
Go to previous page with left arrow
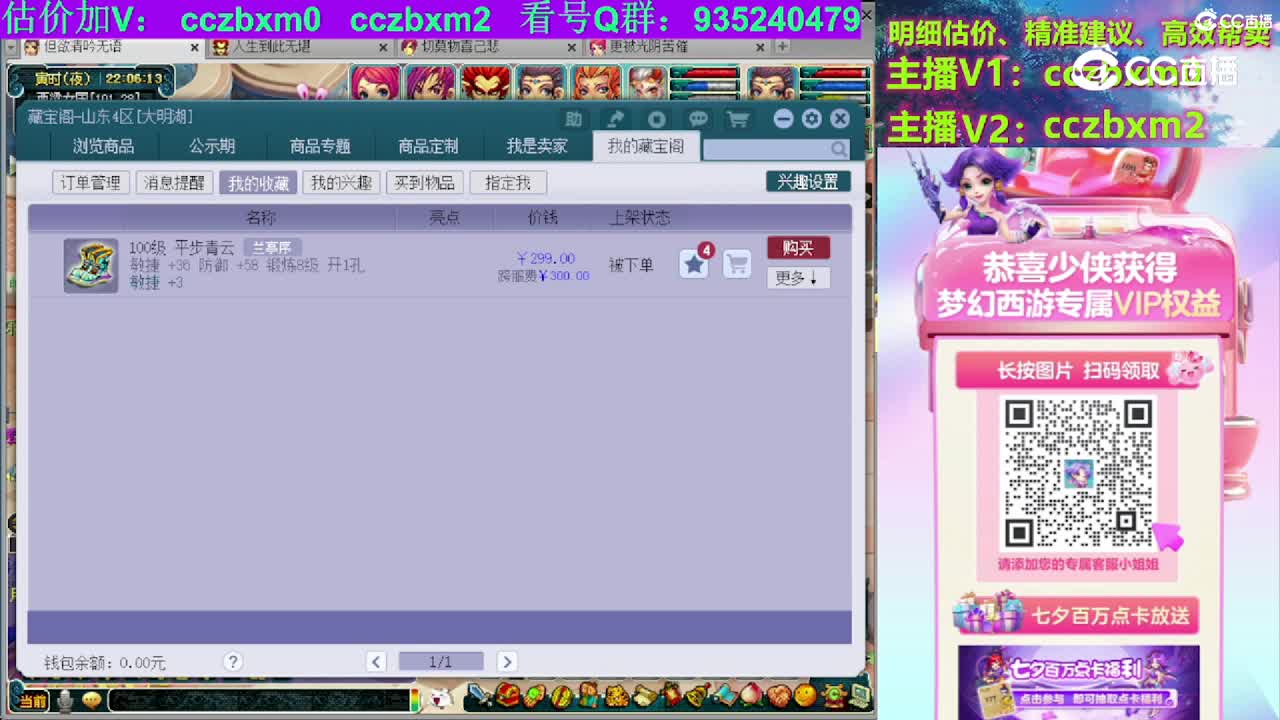(x=376, y=661)
